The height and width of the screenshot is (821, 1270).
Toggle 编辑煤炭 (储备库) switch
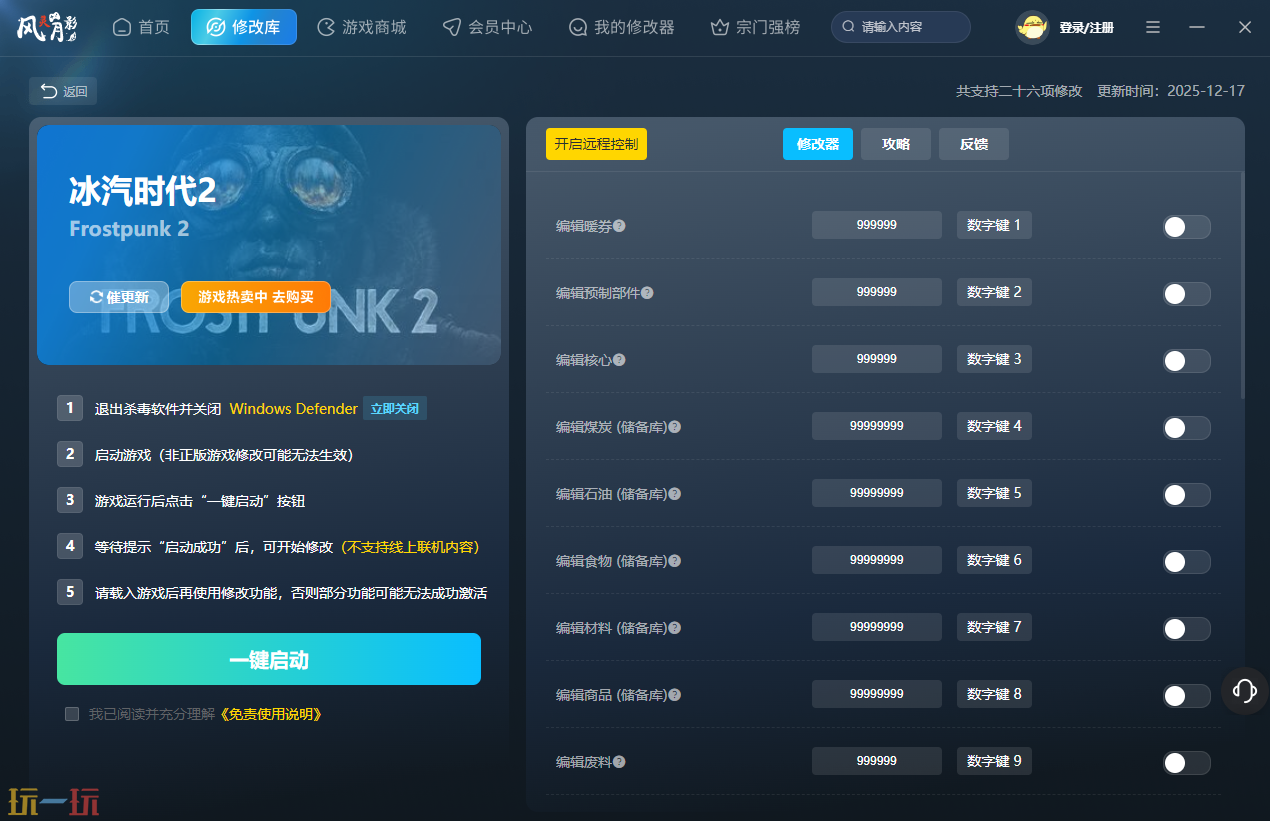1186,428
